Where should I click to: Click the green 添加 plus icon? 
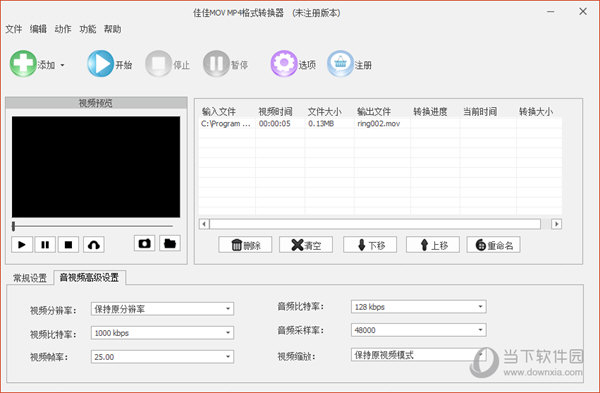click(x=23, y=64)
